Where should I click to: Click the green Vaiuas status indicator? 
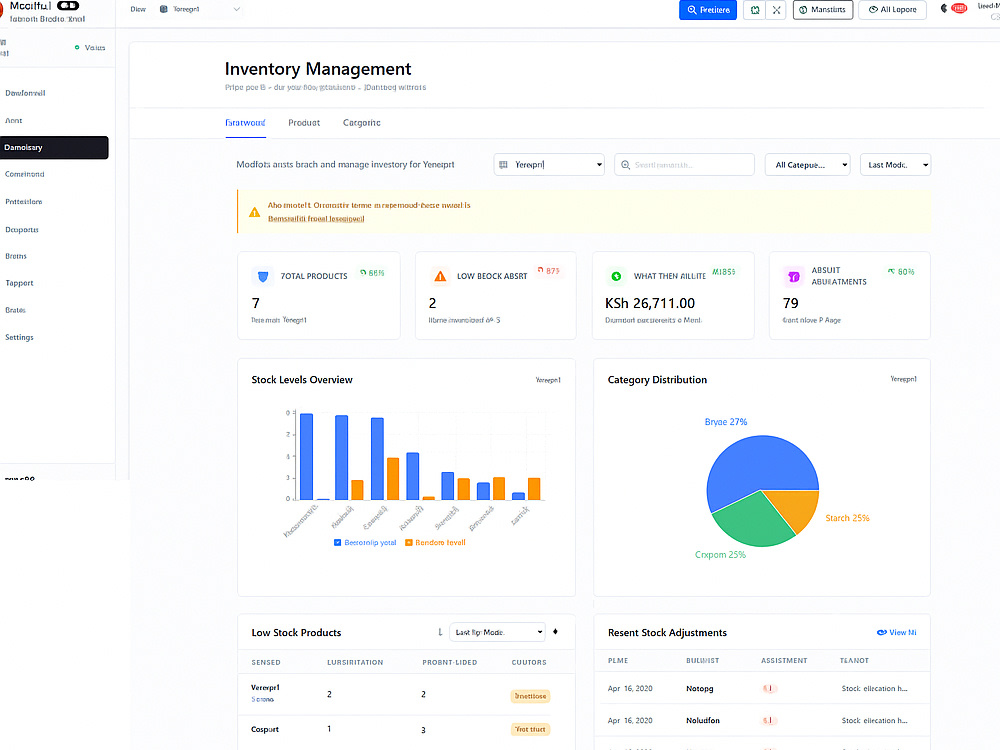[x=90, y=48]
